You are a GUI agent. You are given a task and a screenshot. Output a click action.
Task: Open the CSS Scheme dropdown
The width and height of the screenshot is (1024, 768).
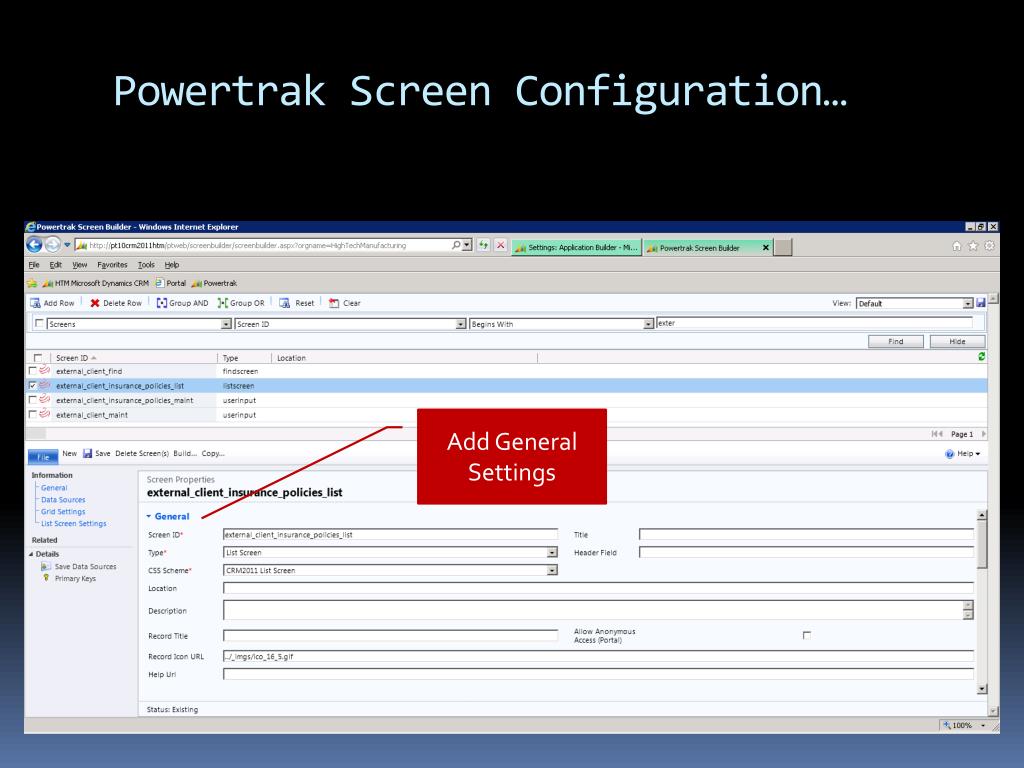pyautogui.click(x=552, y=570)
